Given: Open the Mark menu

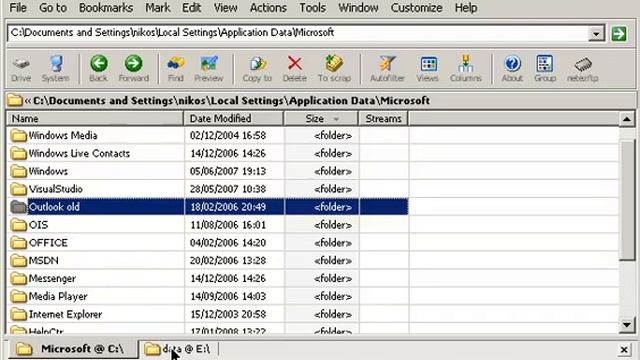Looking at the screenshot, I should point(158,8).
